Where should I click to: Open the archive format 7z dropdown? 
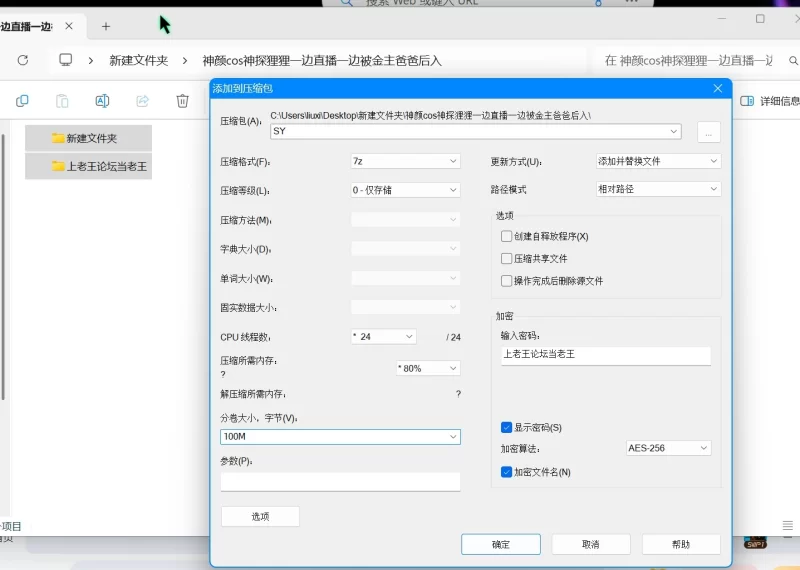[406, 161]
